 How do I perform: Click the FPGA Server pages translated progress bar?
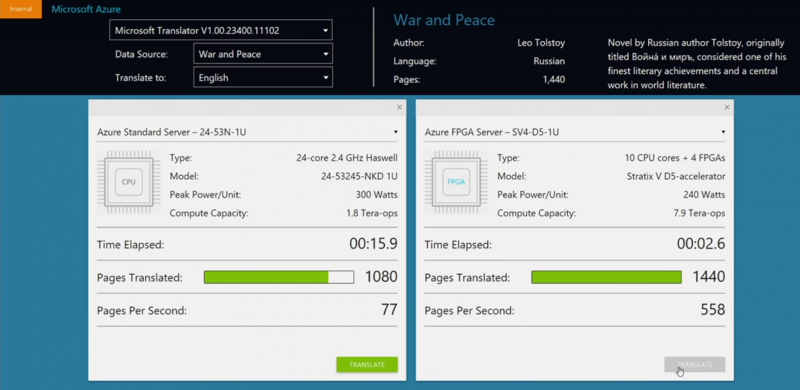click(606, 277)
